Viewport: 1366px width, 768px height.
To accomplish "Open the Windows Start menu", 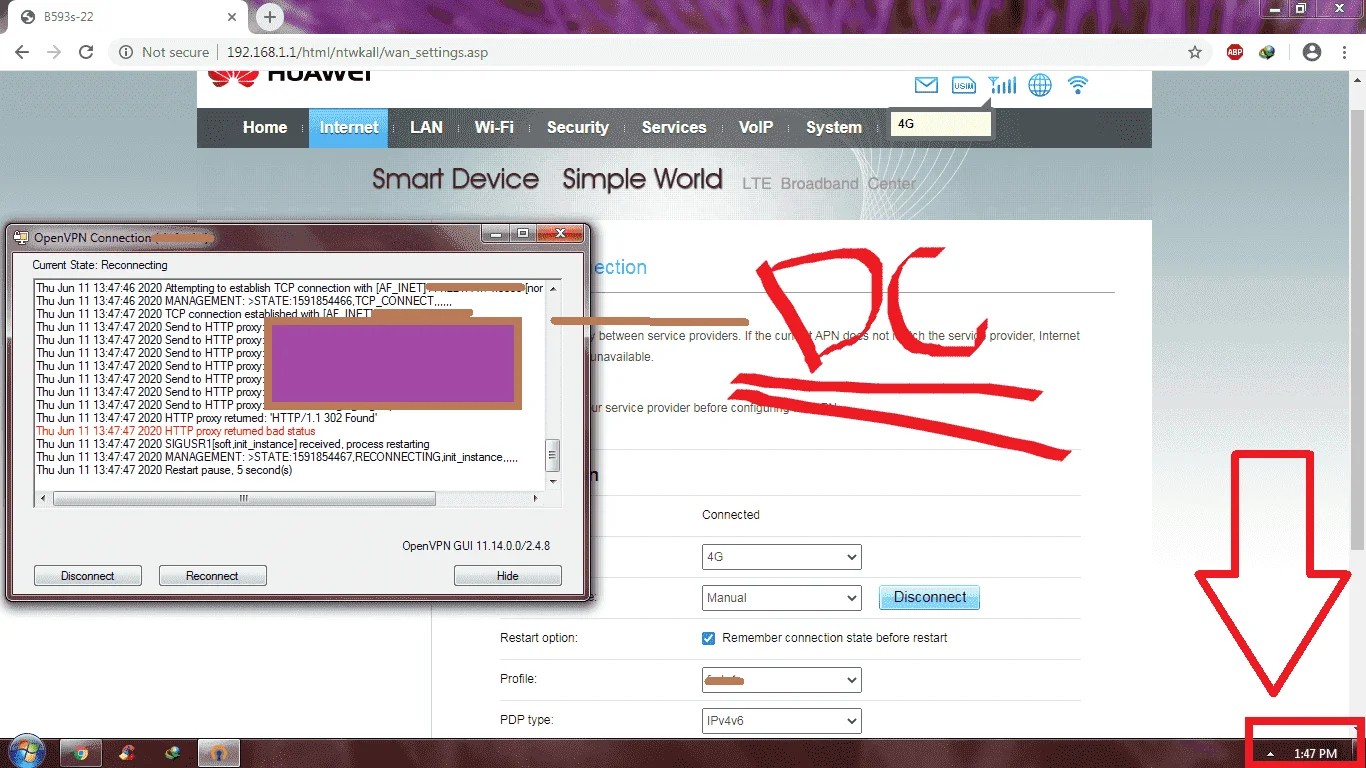I will (26, 752).
